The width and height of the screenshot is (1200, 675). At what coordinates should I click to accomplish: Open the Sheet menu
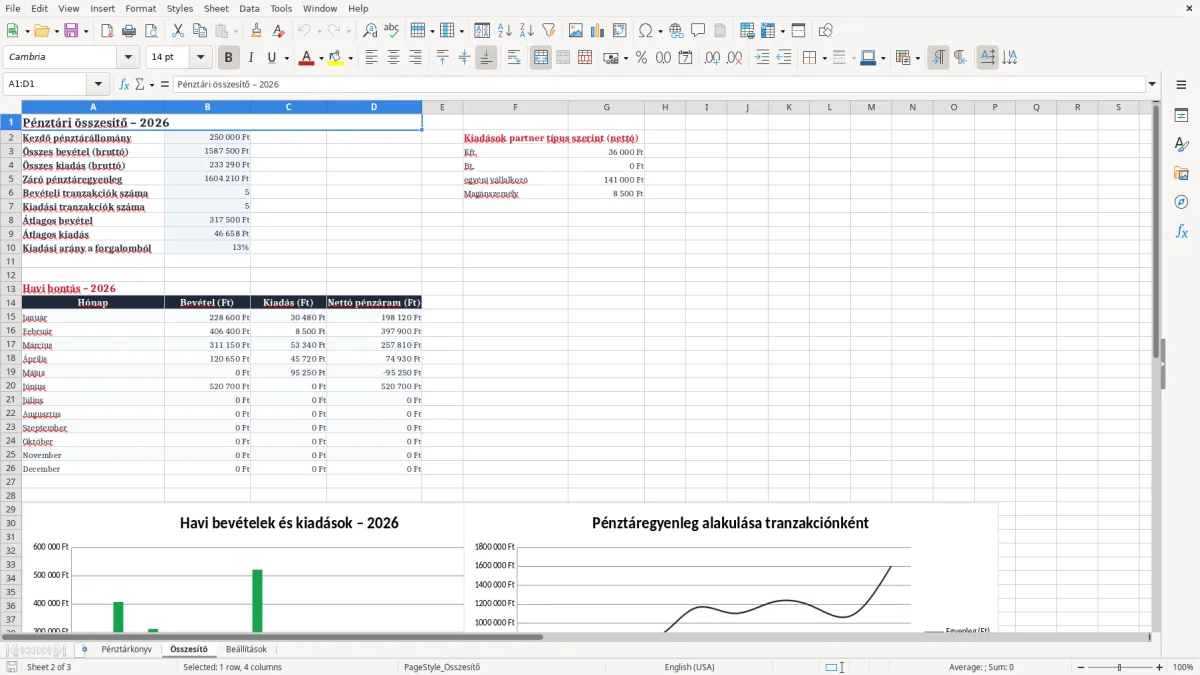coord(216,8)
